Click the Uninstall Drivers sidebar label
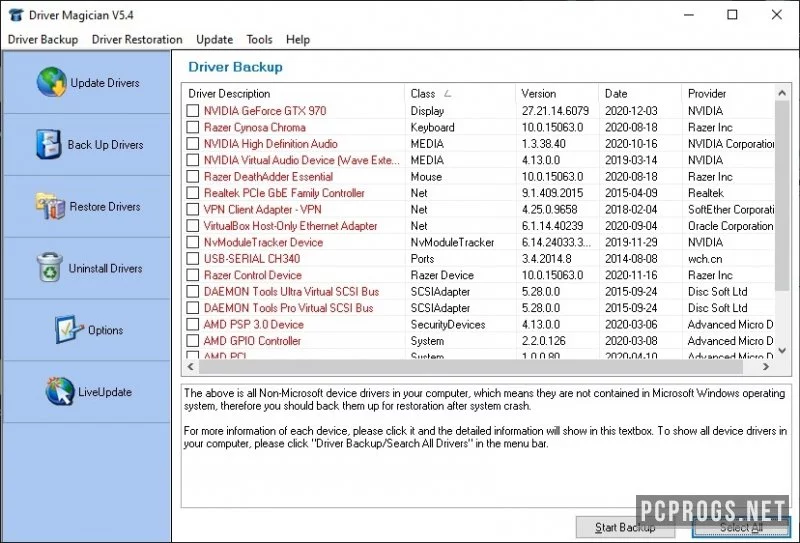This screenshot has height=543, width=800. pyautogui.click(x=105, y=268)
